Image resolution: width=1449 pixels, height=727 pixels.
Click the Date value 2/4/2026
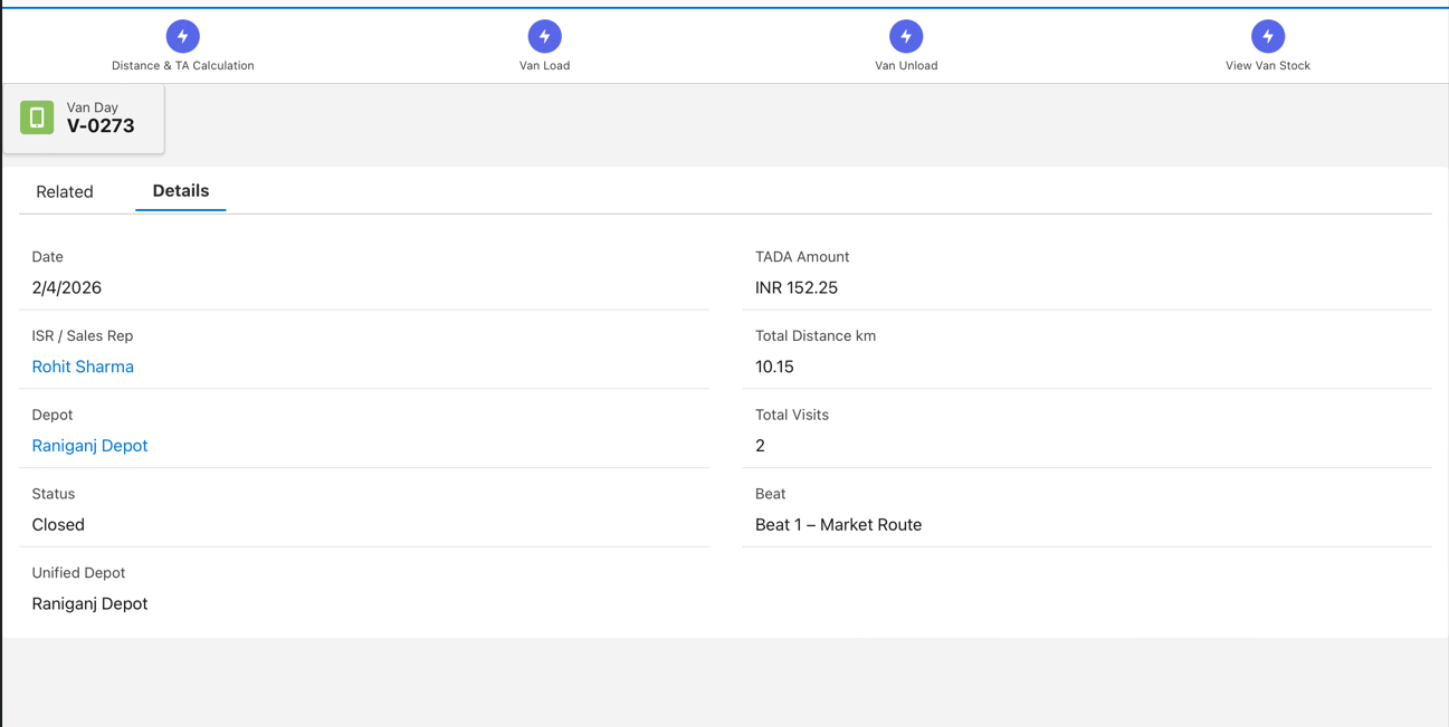point(67,288)
